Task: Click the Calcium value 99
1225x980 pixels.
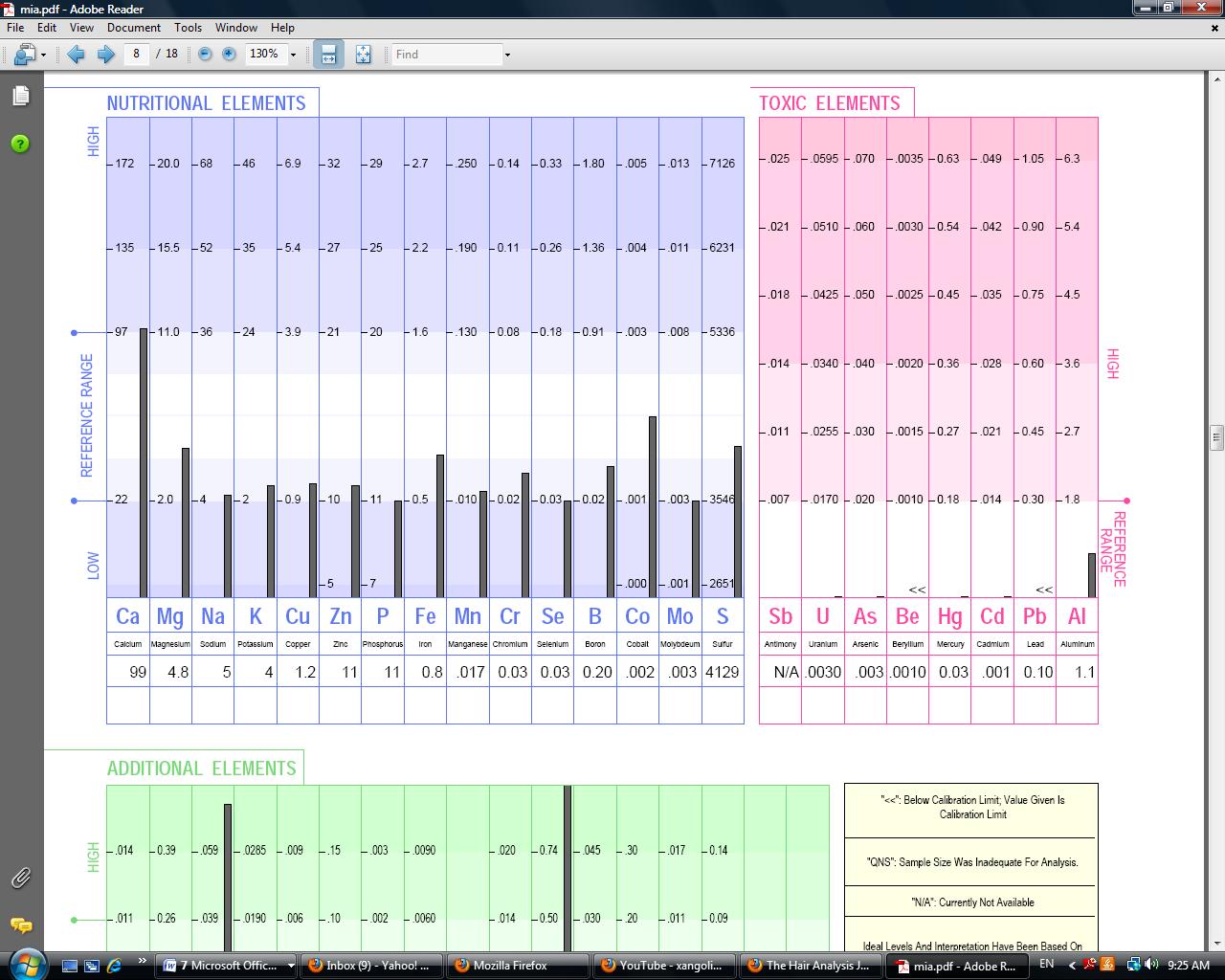Action: tap(138, 672)
